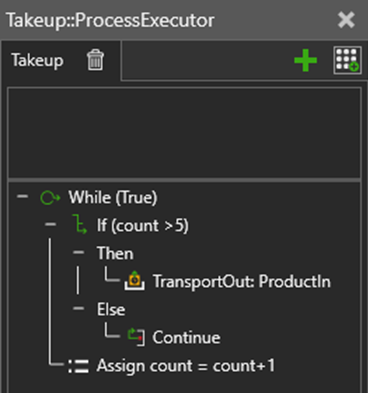Select TransportOut: ProductIn statement
This screenshot has width=368, height=393.
242,282
